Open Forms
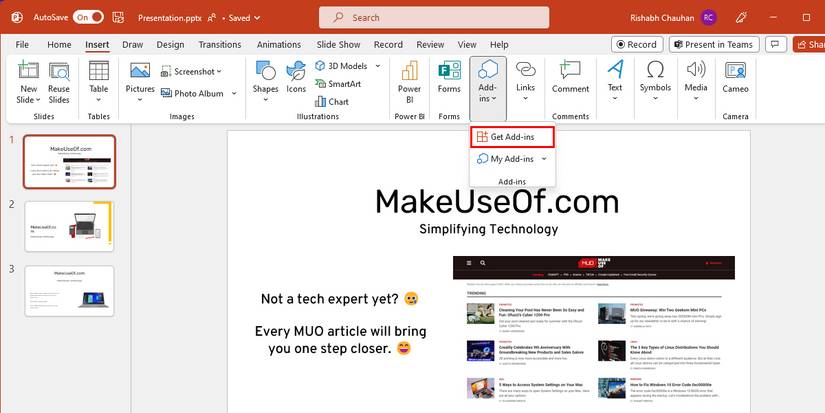Viewport: 825px width, 413px height. pyautogui.click(x=449, y=77)
